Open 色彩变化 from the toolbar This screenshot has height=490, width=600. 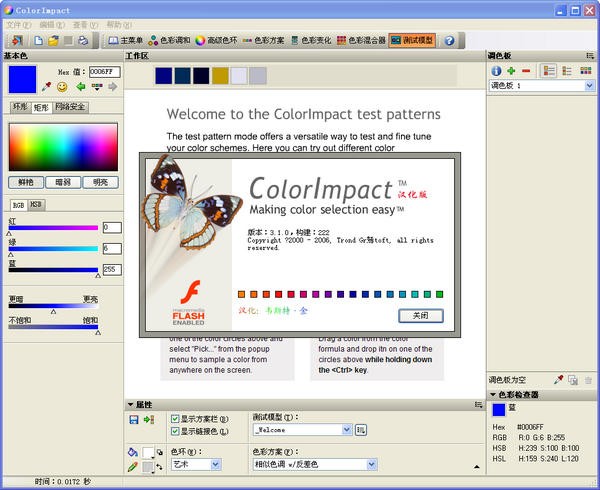[x=310, y=40]
